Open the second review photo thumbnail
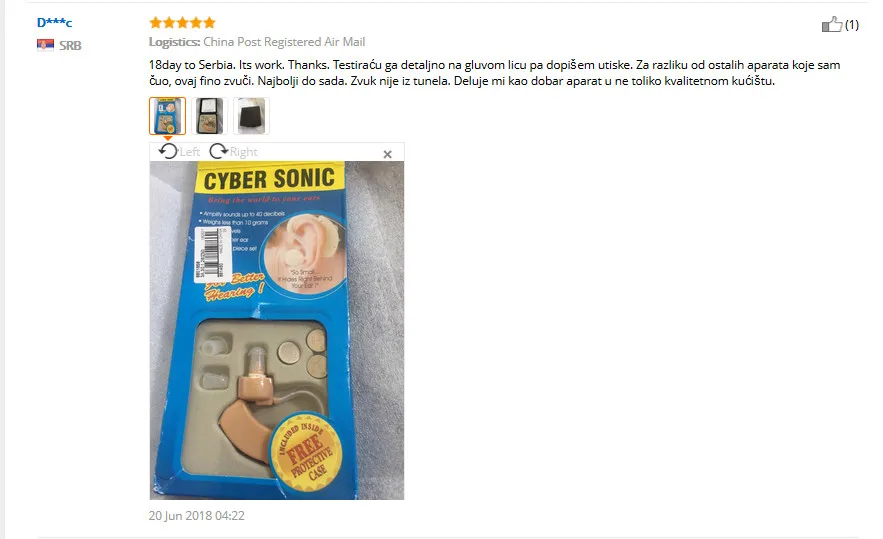The height and width of the screenshot is (539, 883). 209,116
